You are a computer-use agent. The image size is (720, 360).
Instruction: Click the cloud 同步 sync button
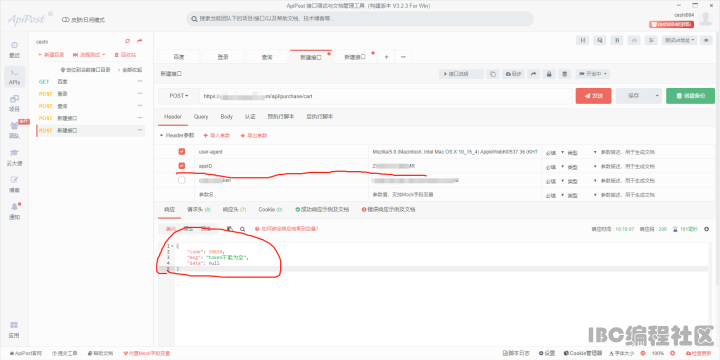513,74
